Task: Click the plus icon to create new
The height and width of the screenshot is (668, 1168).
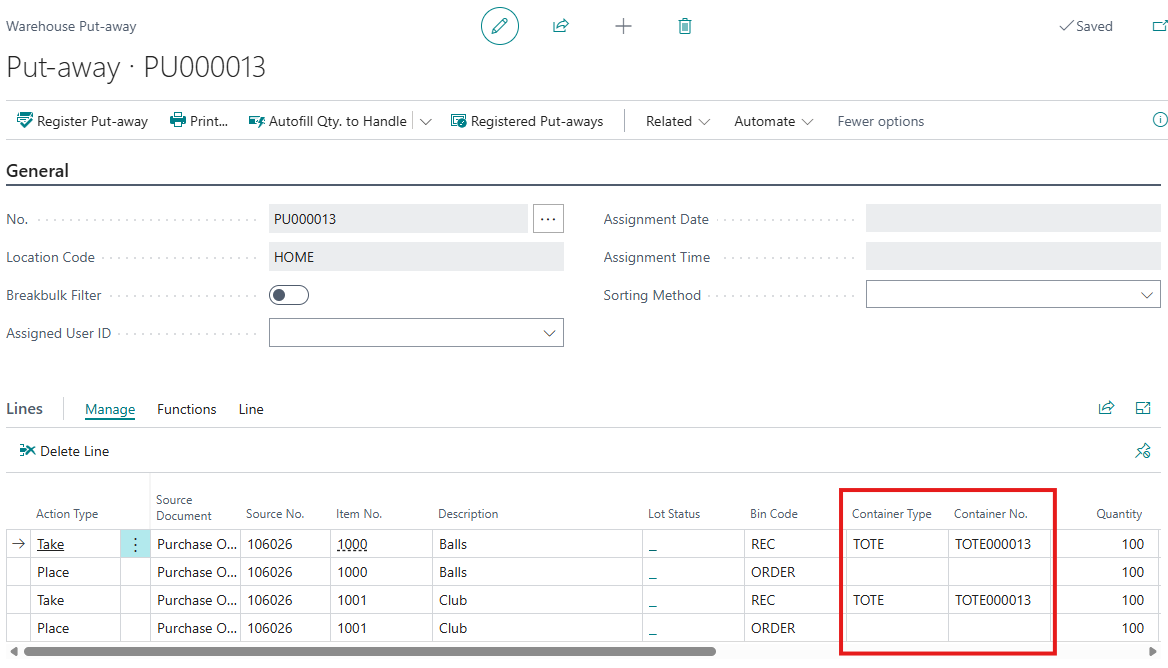Action: point(623,26)
